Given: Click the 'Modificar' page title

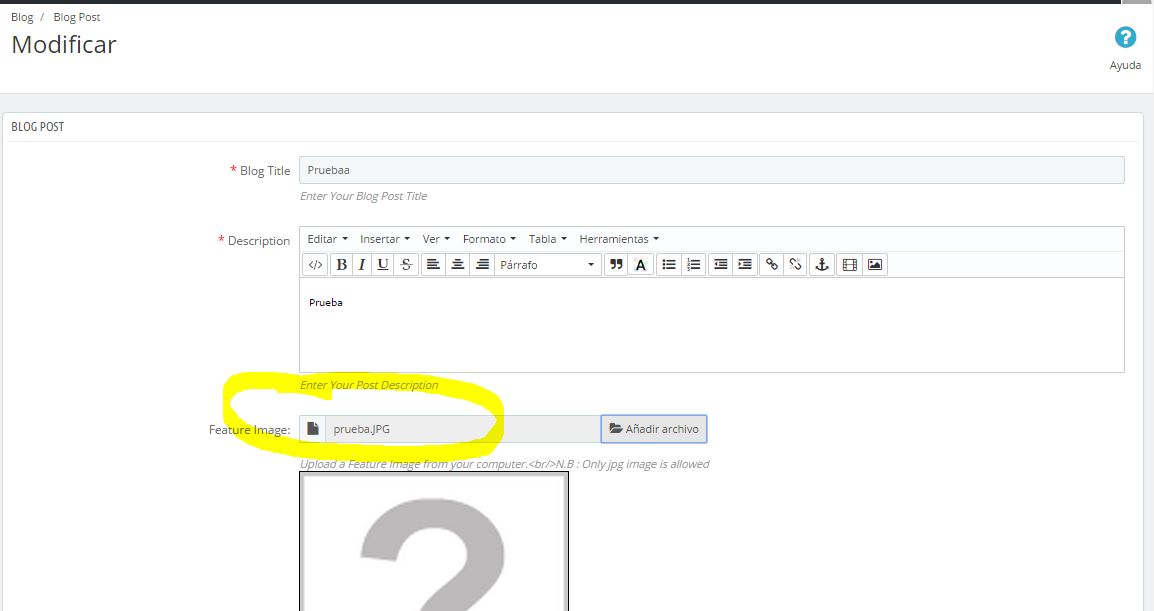Looking at the screenshot, I should point(64,45).
